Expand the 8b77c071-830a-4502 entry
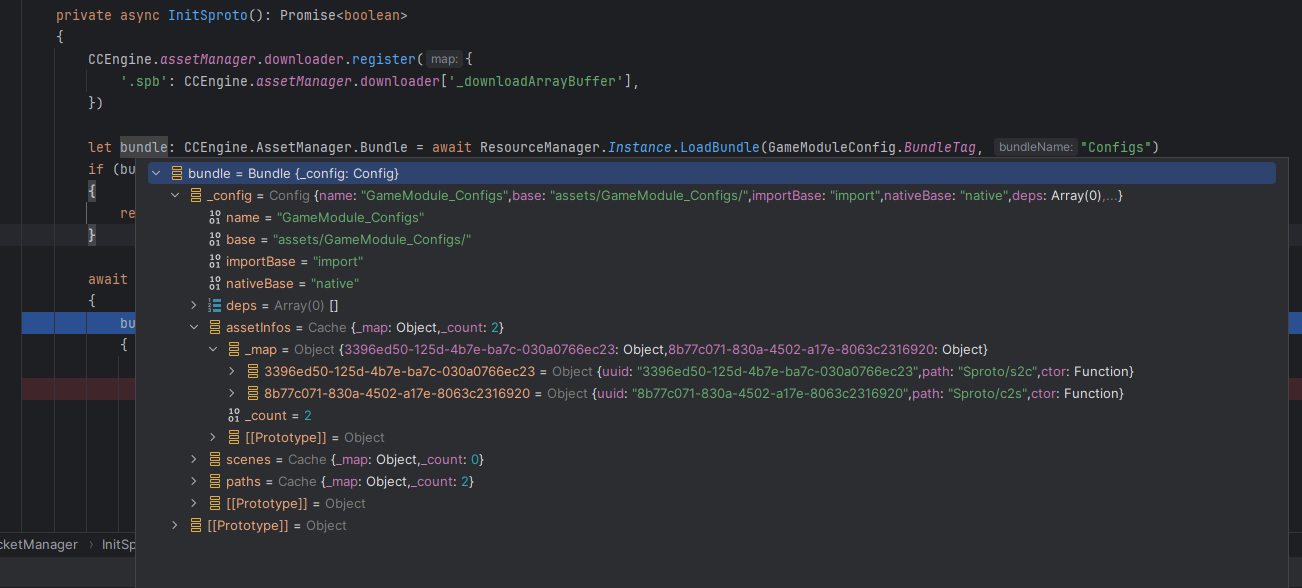 pyautogui.click(x=232, y=394)
